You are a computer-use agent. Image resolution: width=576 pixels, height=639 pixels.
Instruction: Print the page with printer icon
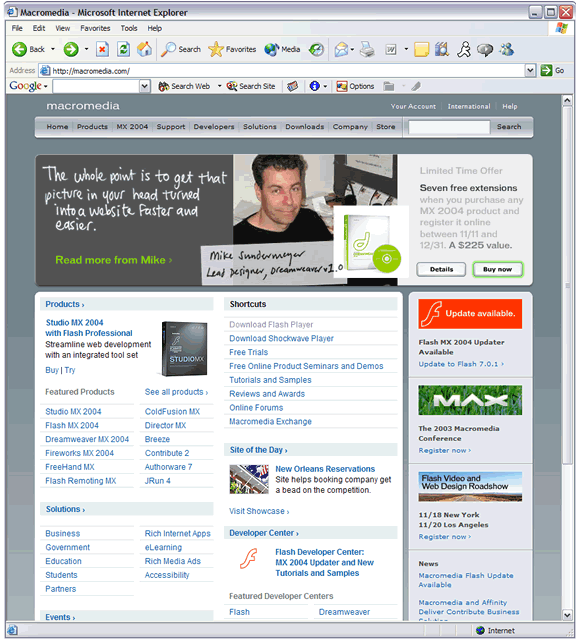click(x=367, y=50)
